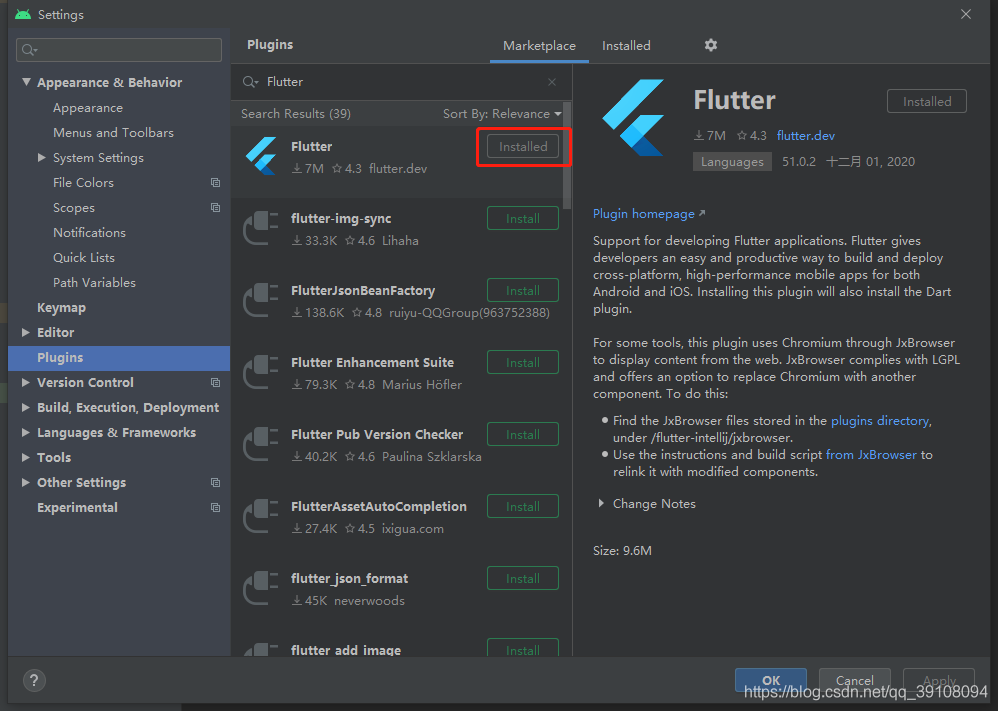
Task: Switch to the Installed tab
Action: pos(626,46)
